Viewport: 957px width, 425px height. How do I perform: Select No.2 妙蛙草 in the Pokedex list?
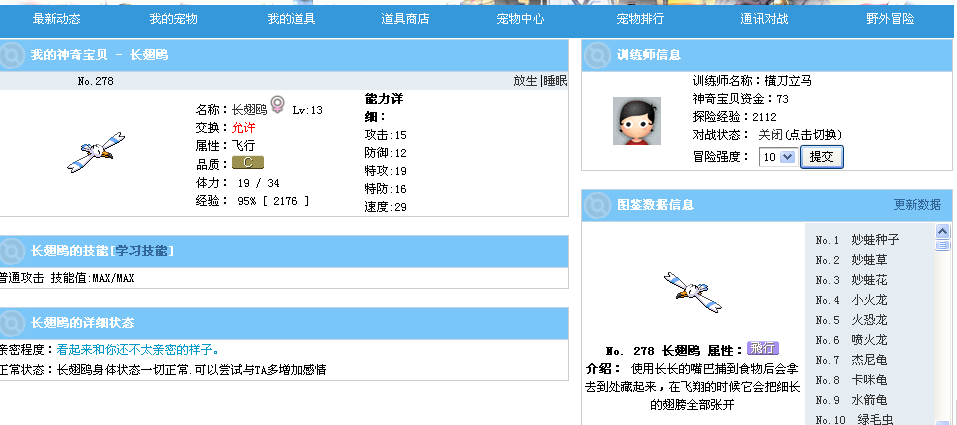851,260
